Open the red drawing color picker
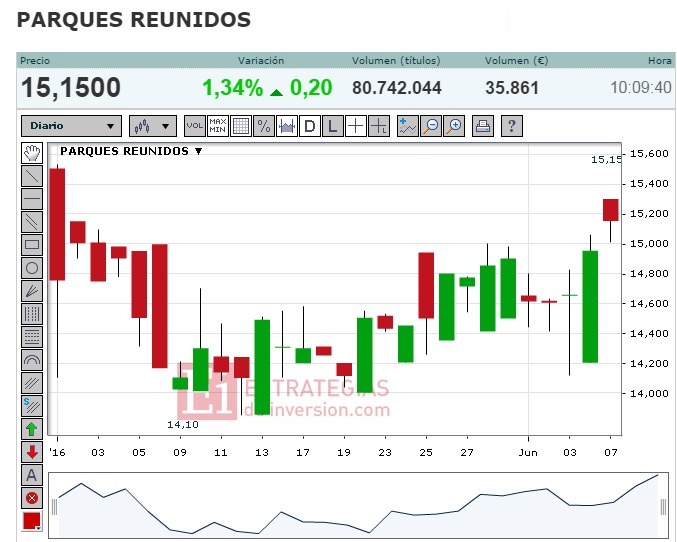677x542 pixels. click(32, 521)
